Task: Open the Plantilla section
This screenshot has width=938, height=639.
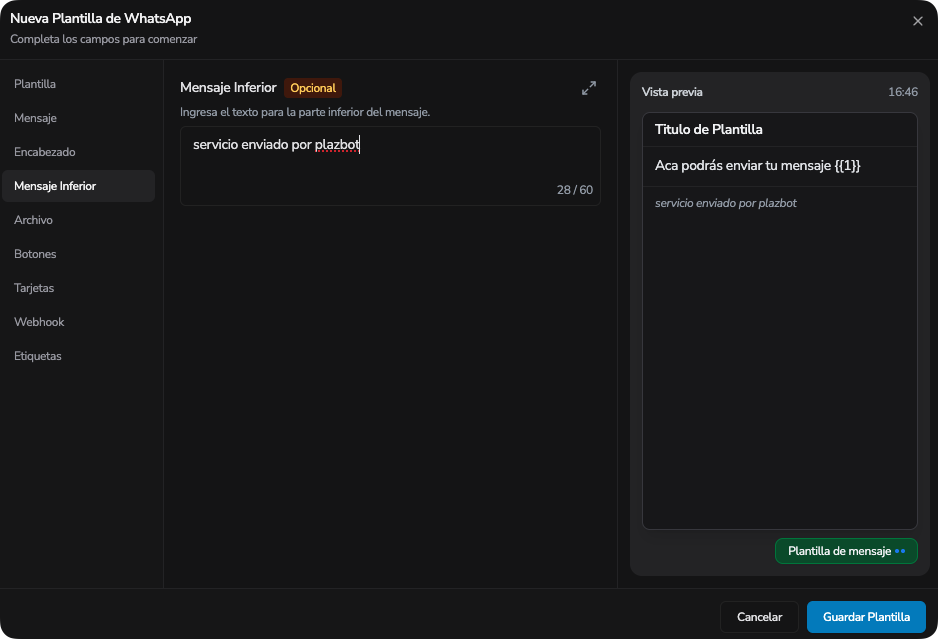Action: click(x=78, y=84)
